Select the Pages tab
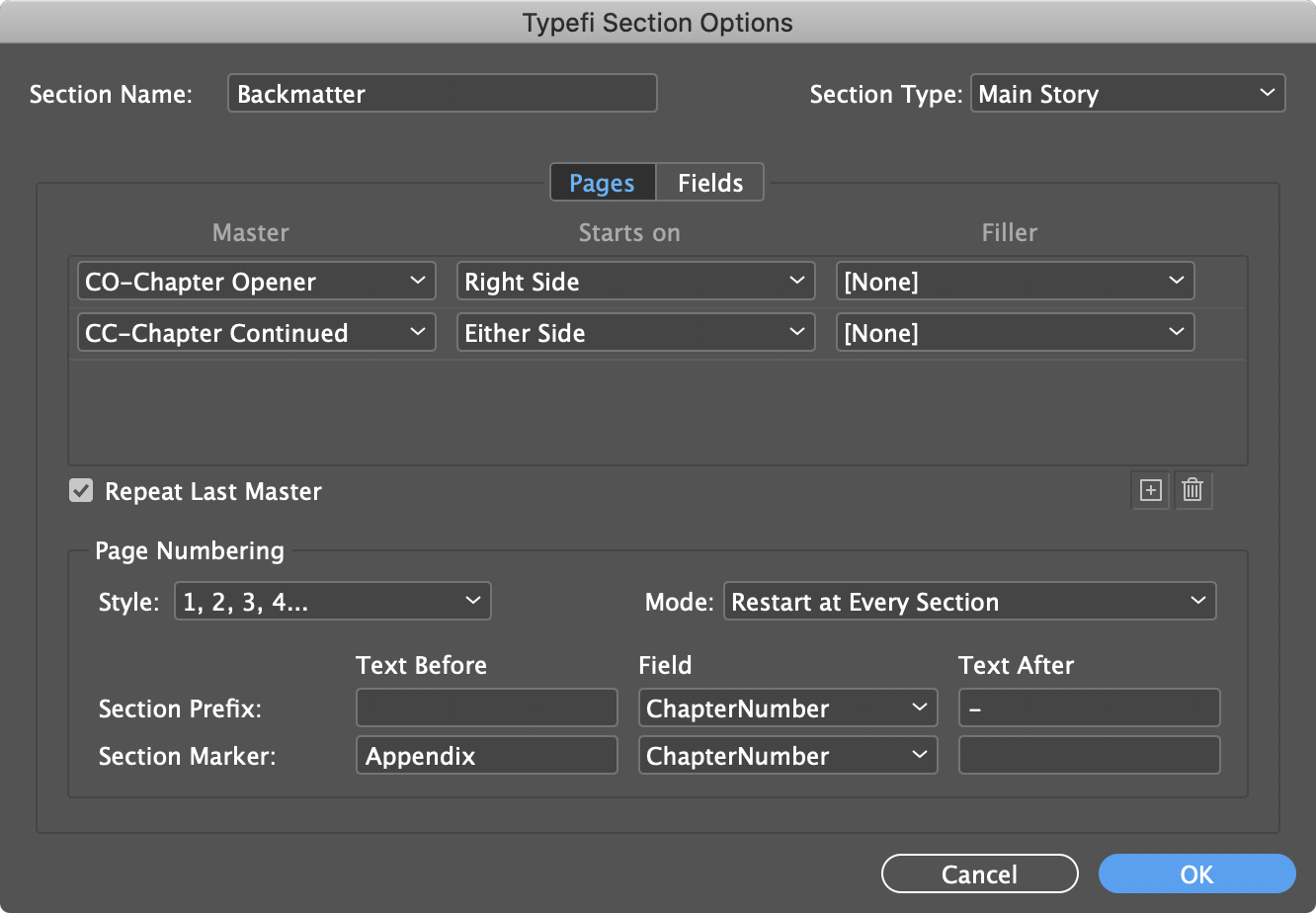 click(x=602, y=183)
